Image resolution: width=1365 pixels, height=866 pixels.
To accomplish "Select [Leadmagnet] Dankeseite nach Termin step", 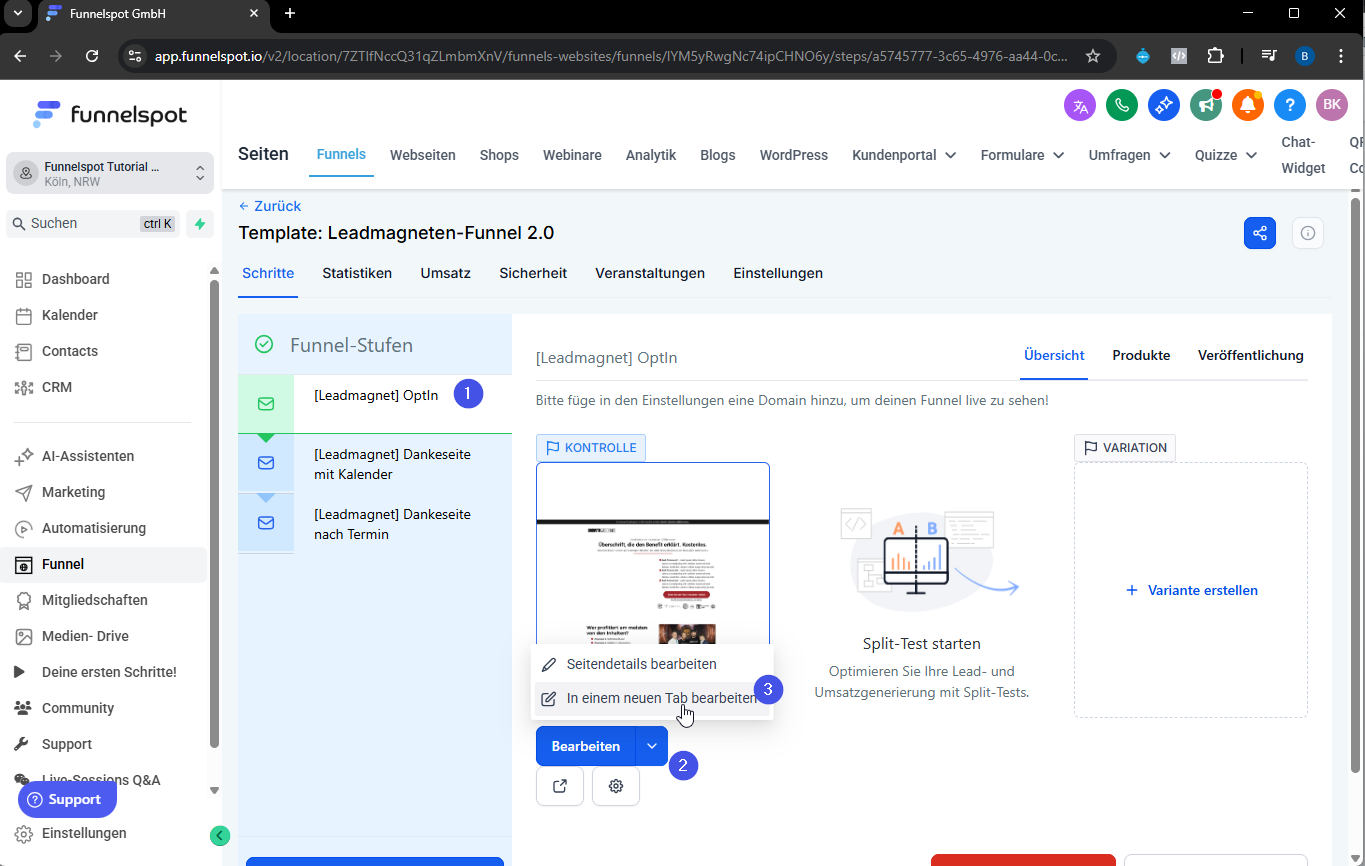I will tap(375, 524).
